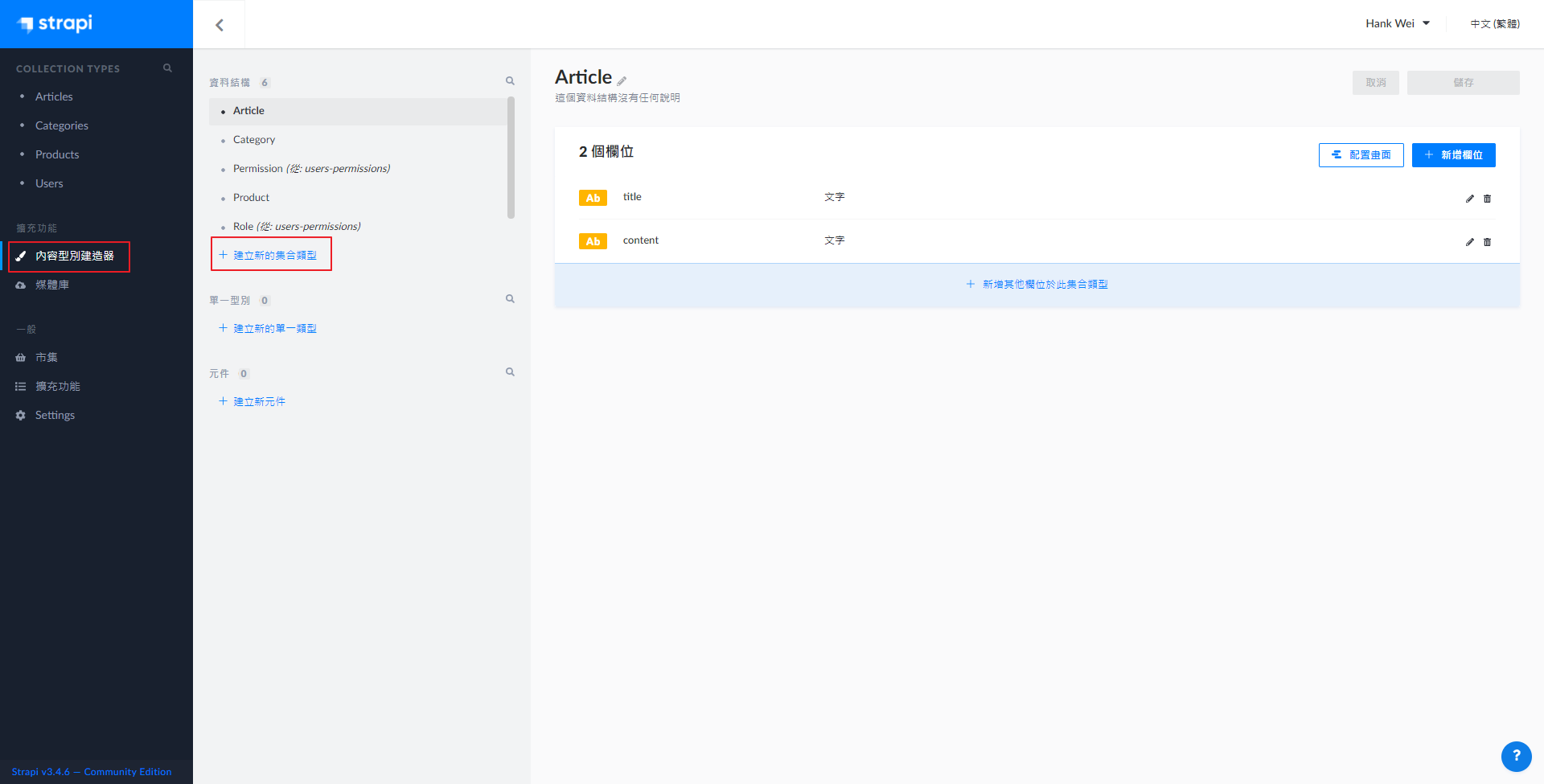Delete the content field with trash icon

click(1487, 242)
